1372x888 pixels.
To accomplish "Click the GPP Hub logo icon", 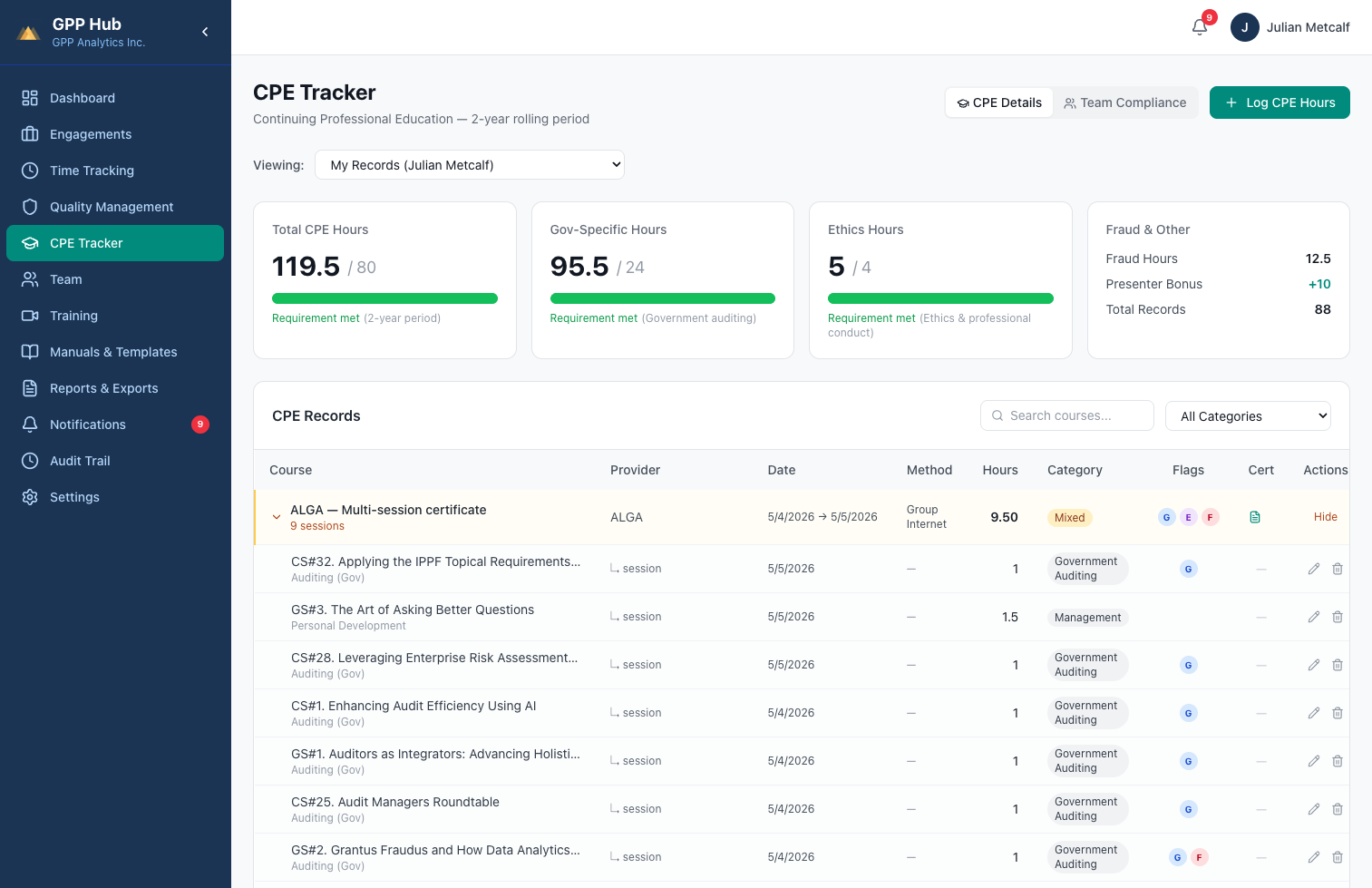I will (29, 33).
